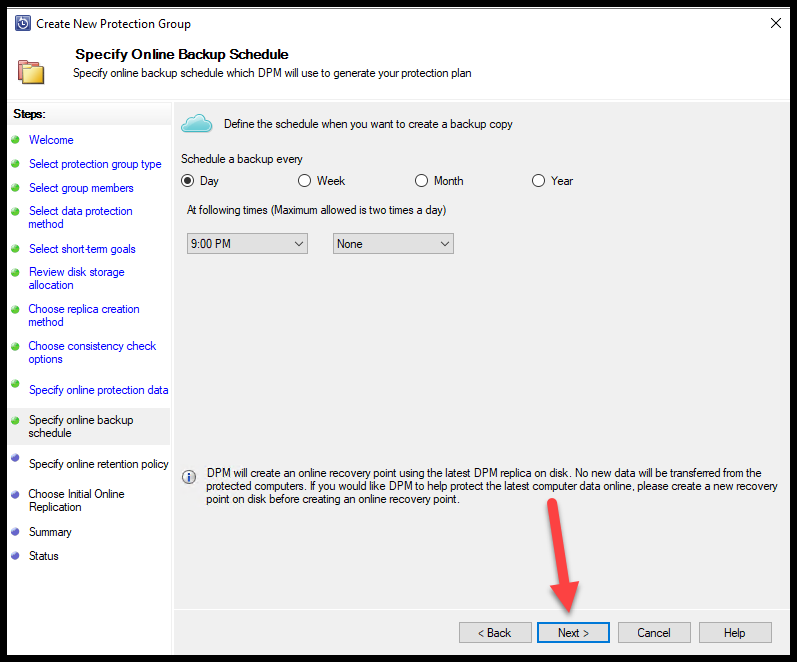Image resolution: width=797 pixels, height=662 pixels.
Task: Open Choose consistency check options step
Action: [x=92, y=352]
